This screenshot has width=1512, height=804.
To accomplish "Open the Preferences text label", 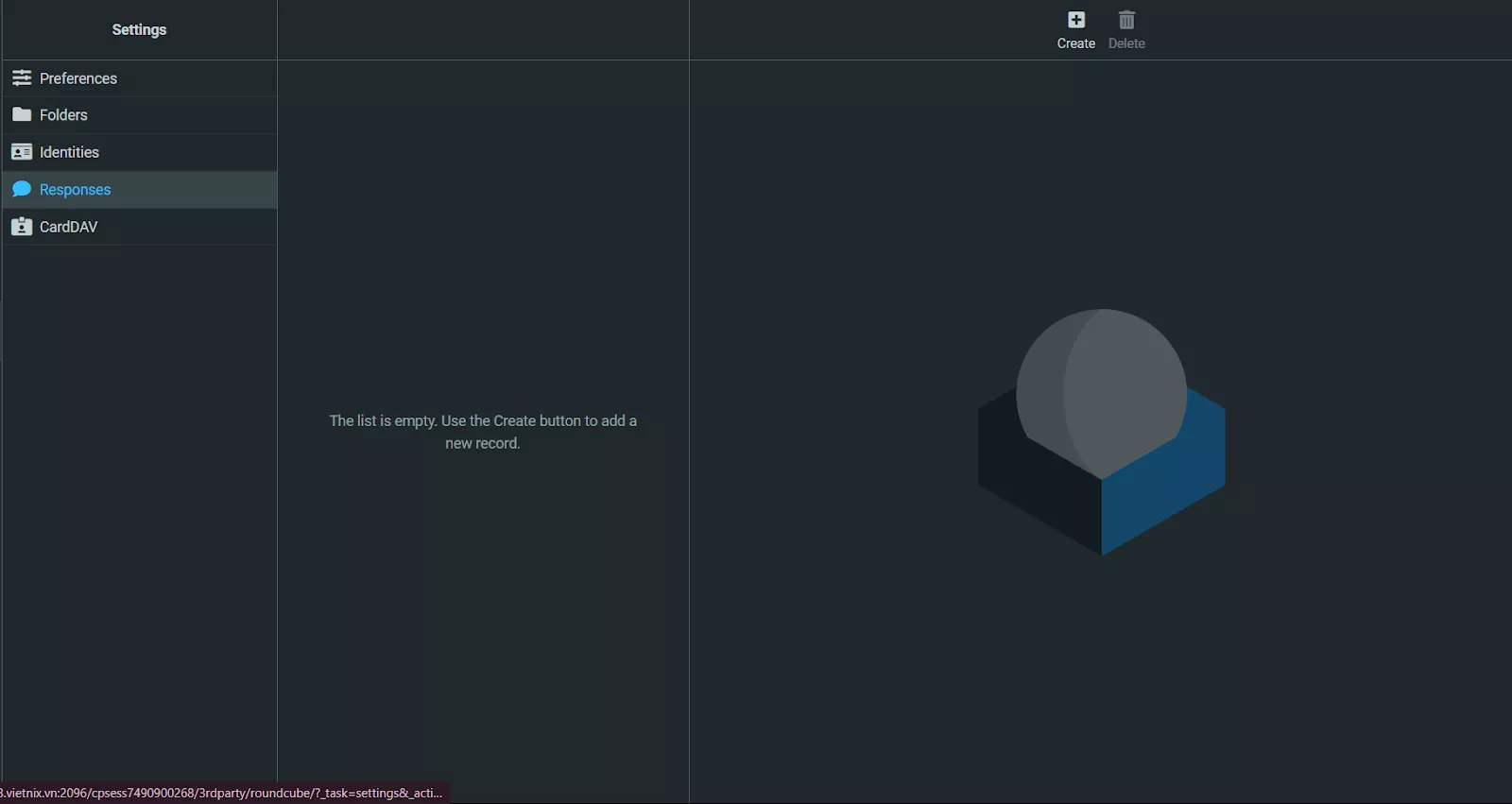I will [x=78, y=78].
